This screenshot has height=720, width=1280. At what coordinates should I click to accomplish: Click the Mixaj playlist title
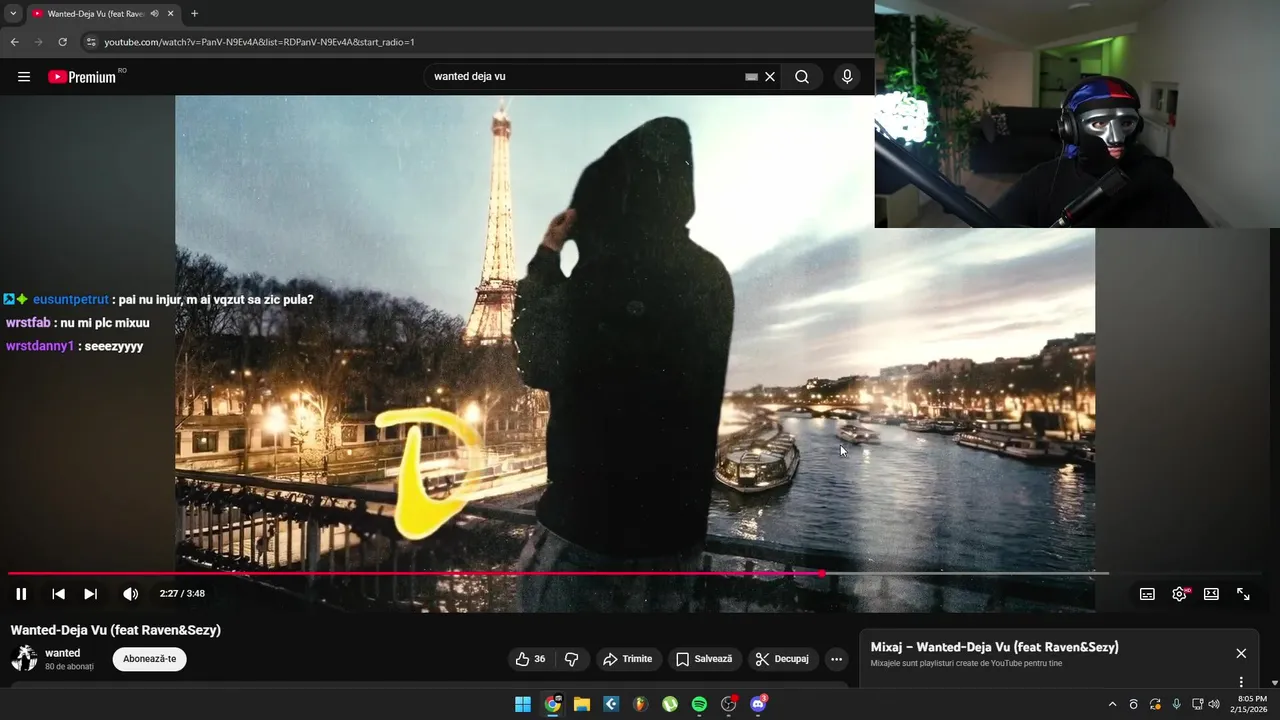tap(995, 647)
